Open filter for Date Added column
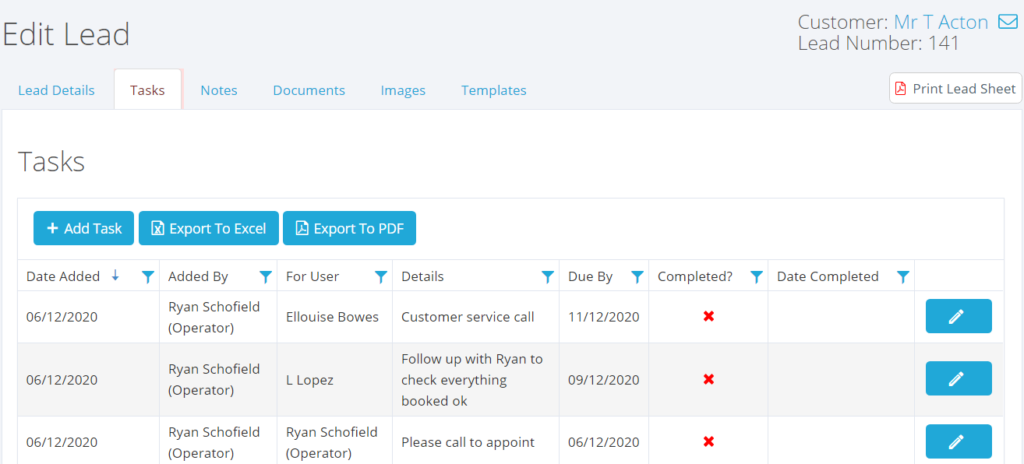The image size is (1024, 464). [x=148, y=277]
